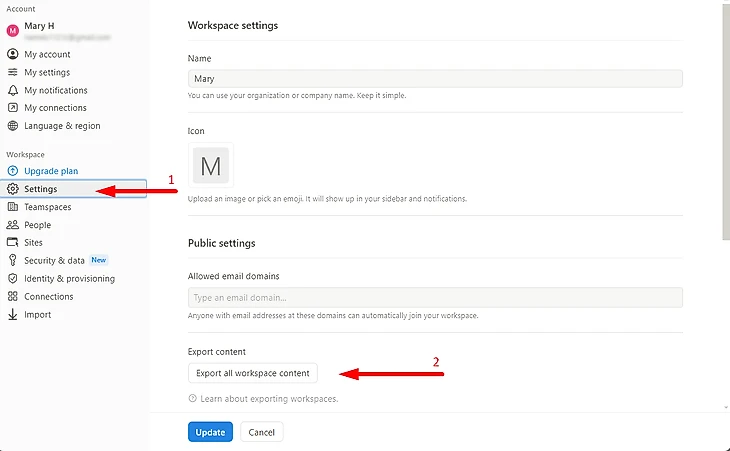This screenshot has height=451, width=730.
Task: Click the Import download icon
Action: click(x=13, y=314)
